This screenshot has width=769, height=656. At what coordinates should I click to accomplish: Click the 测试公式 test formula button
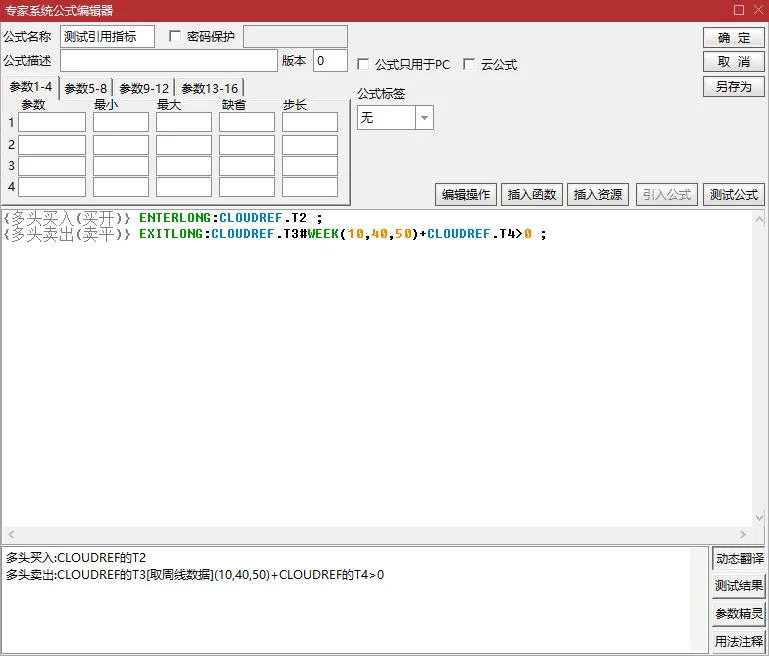734,195
